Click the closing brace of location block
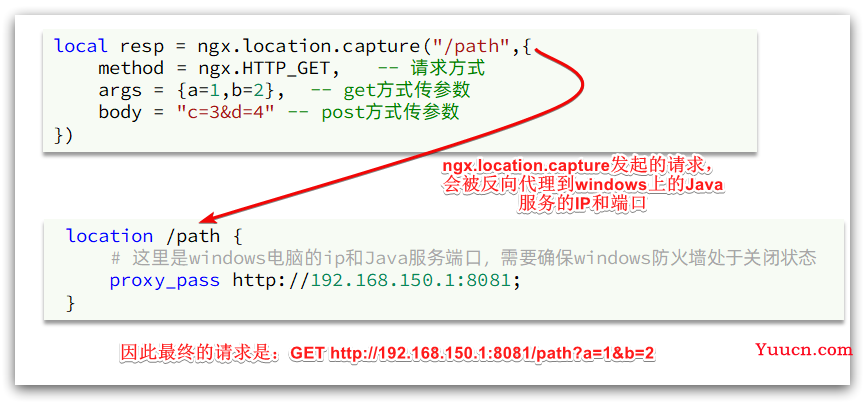865x404 pixels. [x=70, y=303]
